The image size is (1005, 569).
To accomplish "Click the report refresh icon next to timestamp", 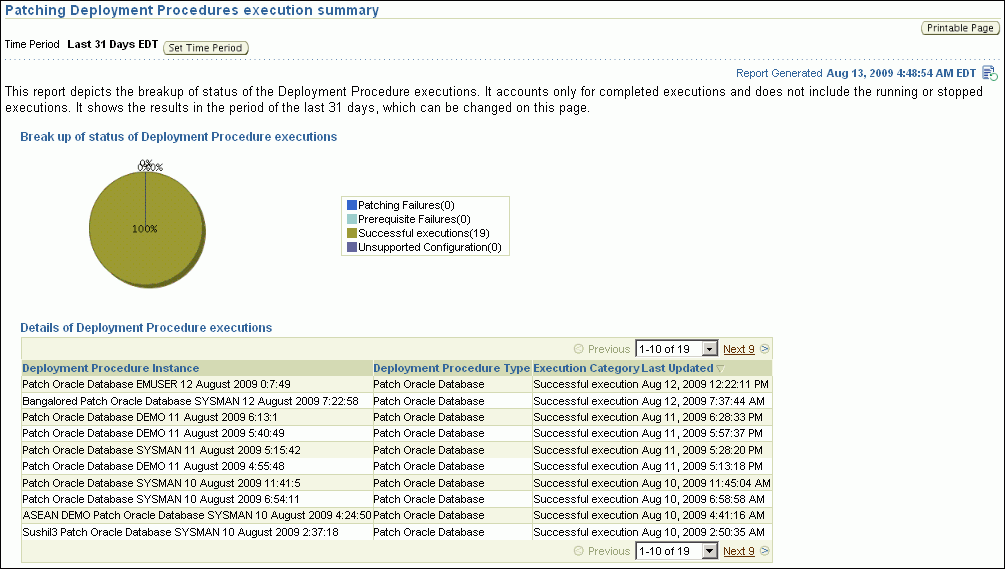I will (990, 73).
